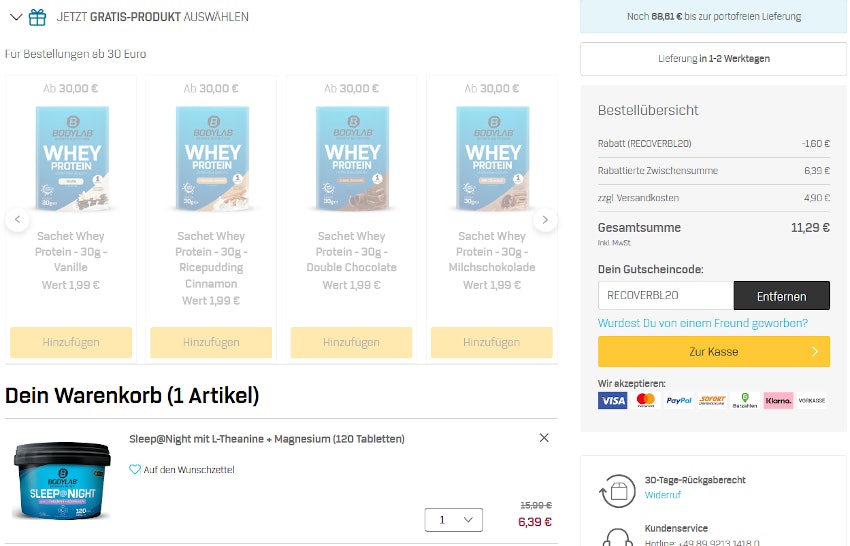Remove the voucher with Entfernen button
This screenshot has height=546, width=850.
(x=781, y=296)
